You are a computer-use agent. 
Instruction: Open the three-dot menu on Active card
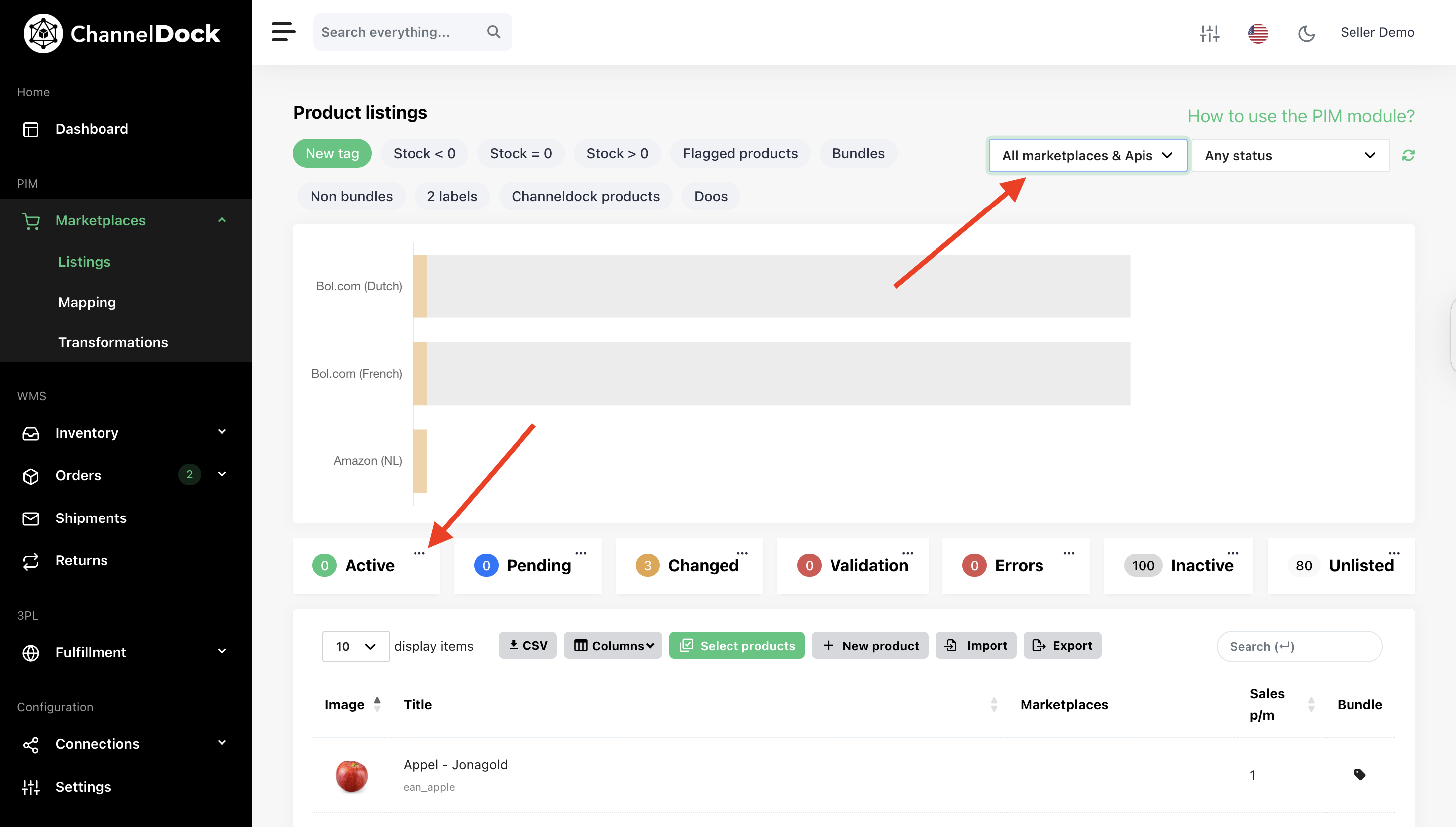tap(419, 553)
